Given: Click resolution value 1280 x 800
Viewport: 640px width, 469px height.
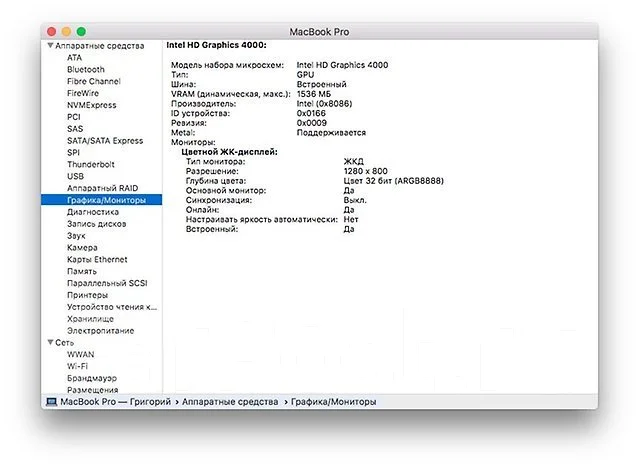Looking at the screenshot, I should click(365, 171).
